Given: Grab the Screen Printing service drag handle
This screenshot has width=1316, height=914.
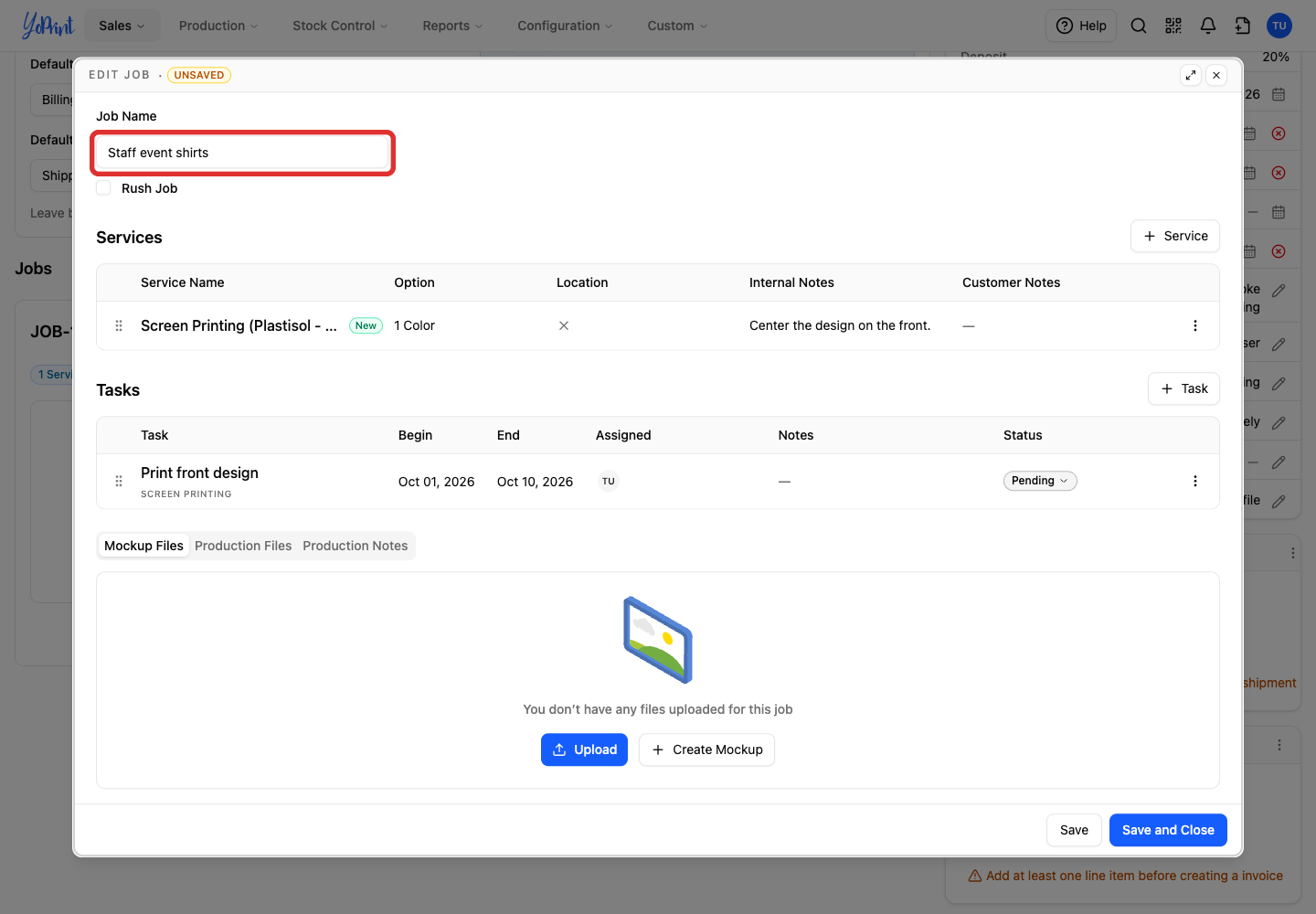Looking at the screenshot, I should tap(119, 325).
